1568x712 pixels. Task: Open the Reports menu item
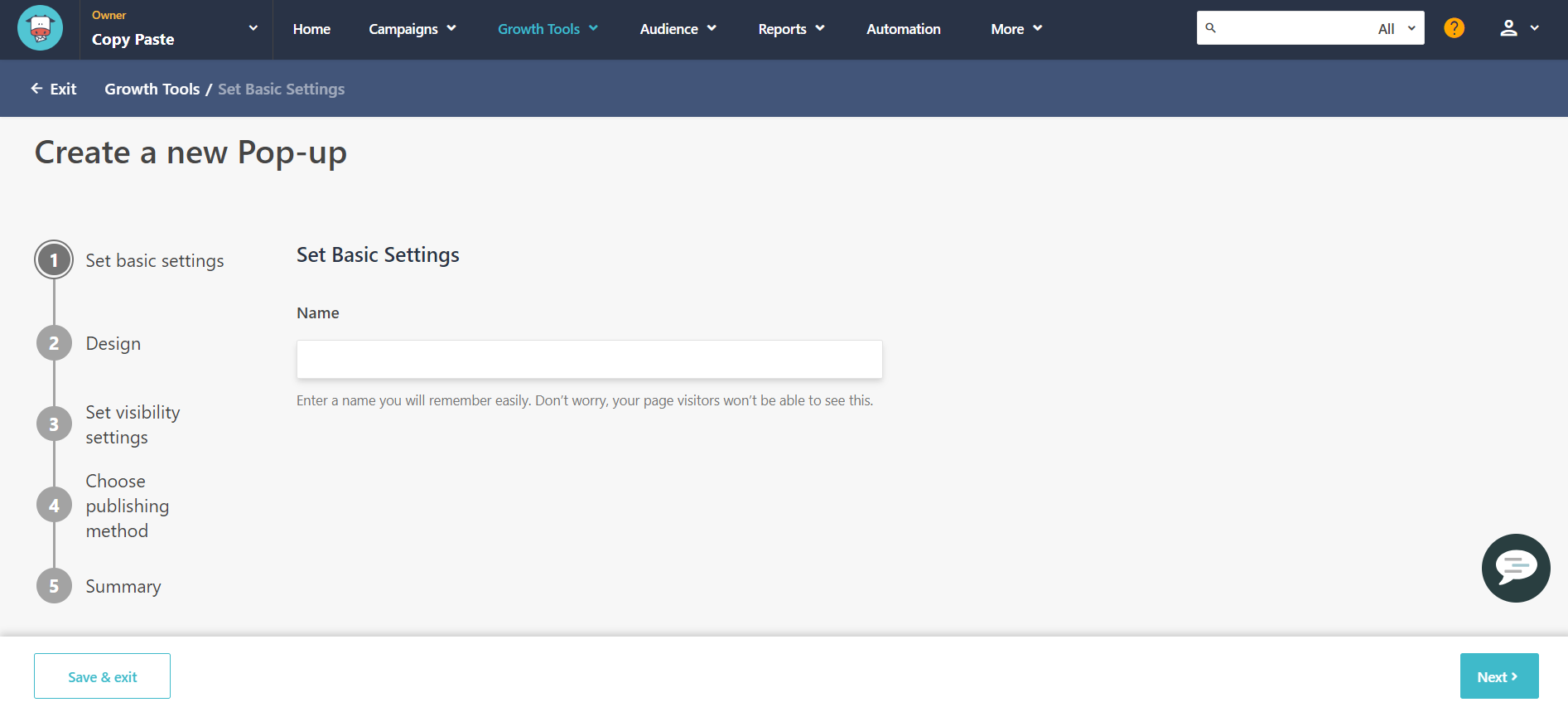click(x=782, y=29)
